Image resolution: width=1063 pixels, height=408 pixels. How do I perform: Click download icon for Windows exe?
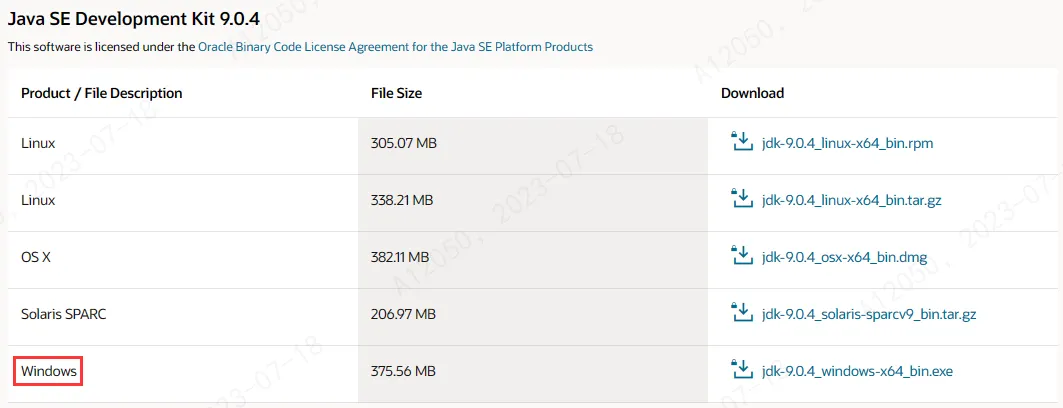(742, 371)
